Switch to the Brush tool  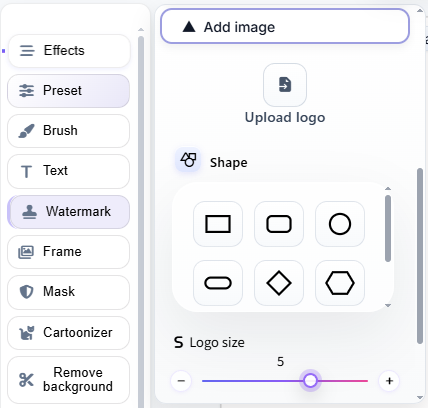[69, 131]
